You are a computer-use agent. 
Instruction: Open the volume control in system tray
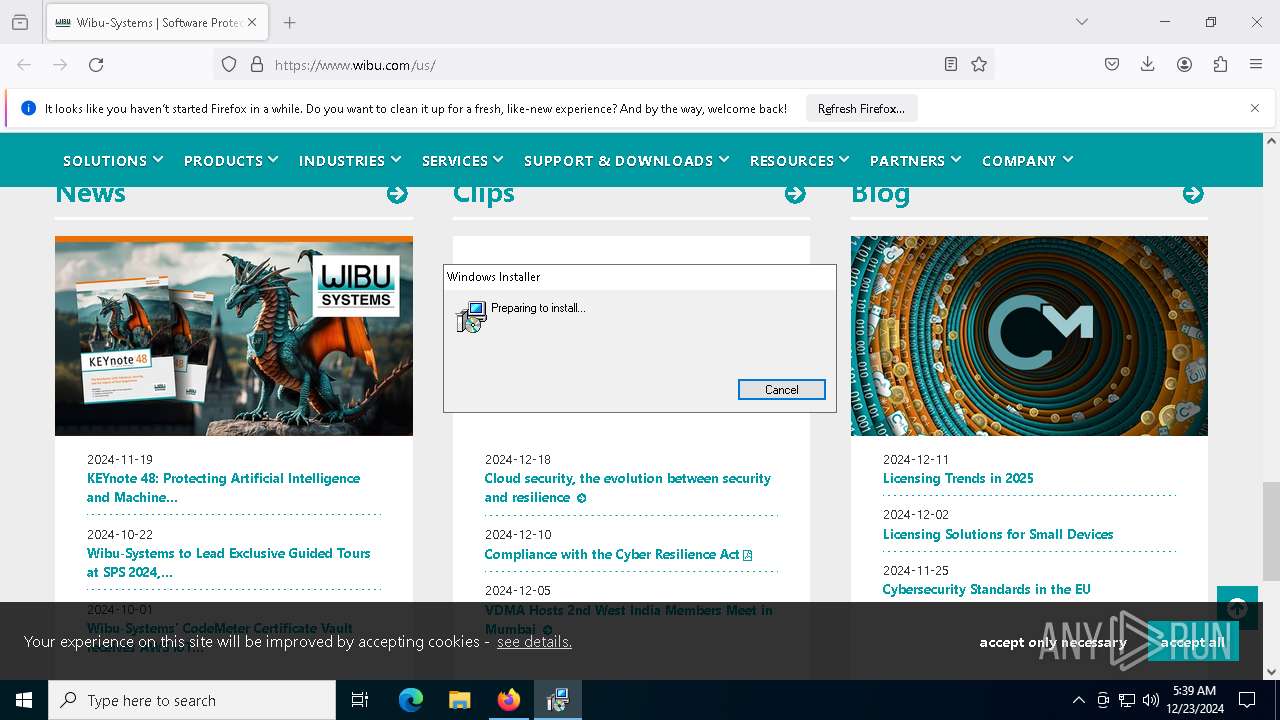[x=1151, y=700]
